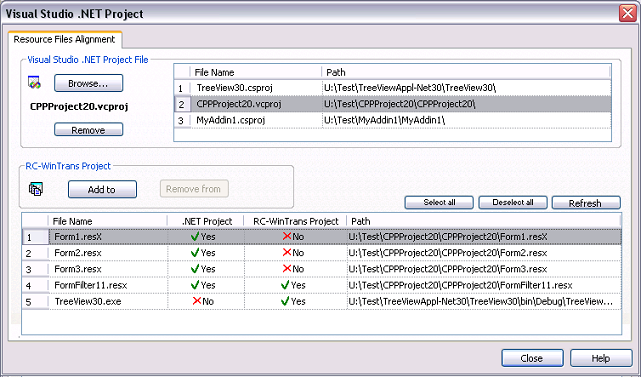The height and width of the screenshot is (377, 641).
Task: Select the MyAddin1.csproj project row
Action: (x=392, y=120)
